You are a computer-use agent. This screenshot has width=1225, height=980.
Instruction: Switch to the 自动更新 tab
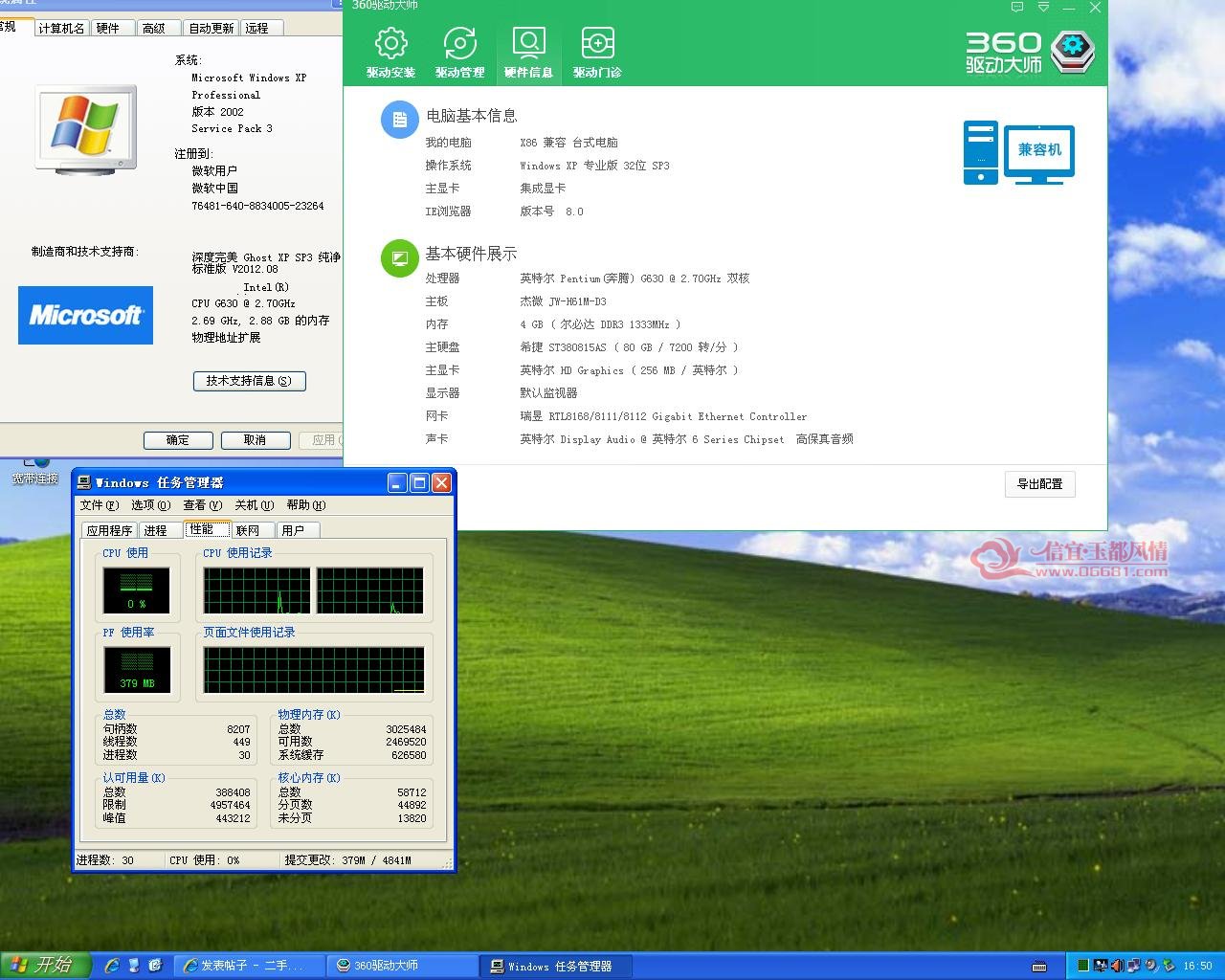pyautogui.click(x=212, y=29)
